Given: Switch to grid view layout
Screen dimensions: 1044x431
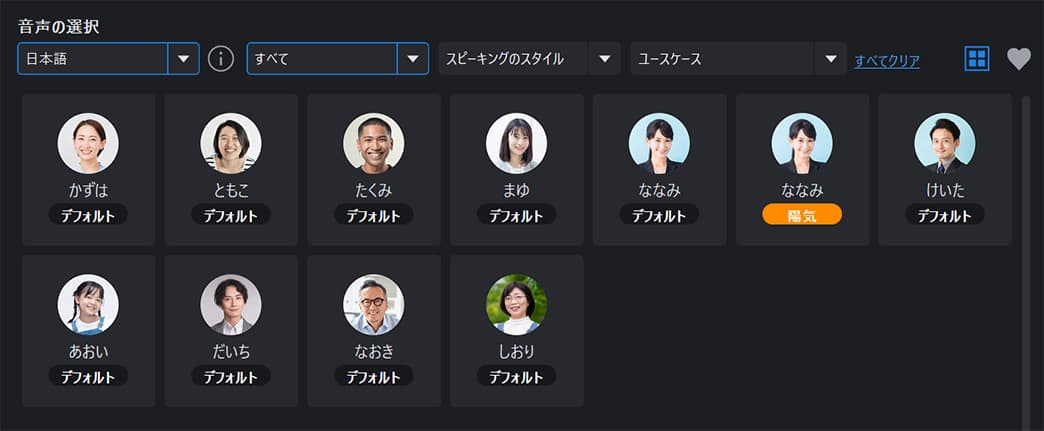Looking at the screenshot, I should pyautogui.click(x=977, y=59).
